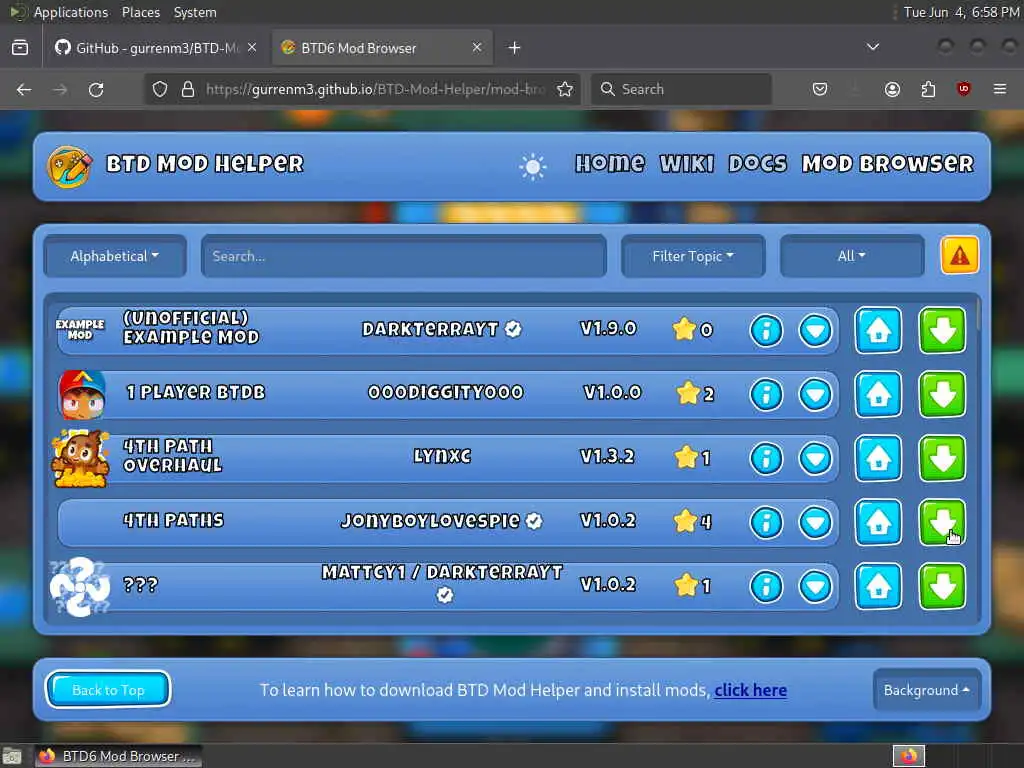The height and width of the screenshot is (768, 1024).
Task: Follow the 'click here' link
Action: point(750,690)
